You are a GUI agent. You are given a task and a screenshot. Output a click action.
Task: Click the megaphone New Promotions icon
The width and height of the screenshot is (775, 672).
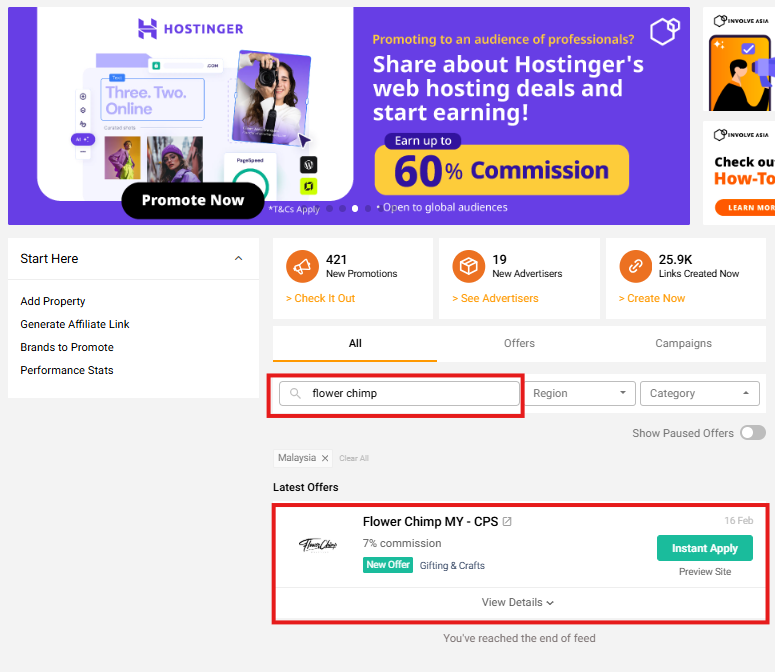click(x=302, y=266)
